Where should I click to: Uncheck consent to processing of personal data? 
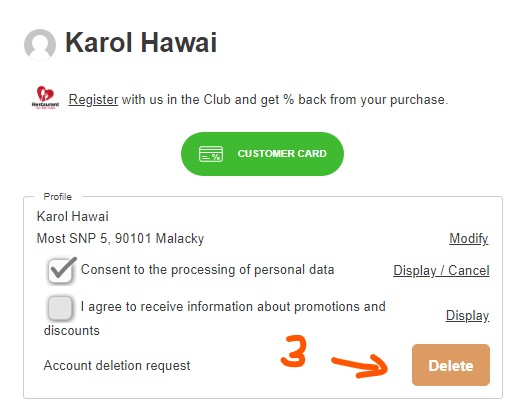click(x=61, y=270)
